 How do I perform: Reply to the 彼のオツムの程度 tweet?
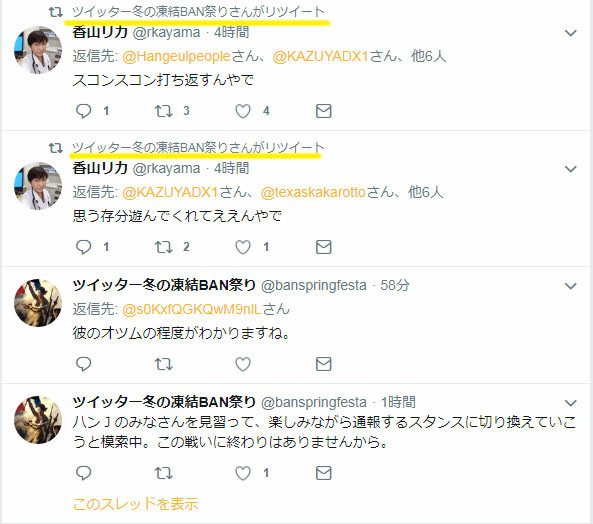coord(84,364)
